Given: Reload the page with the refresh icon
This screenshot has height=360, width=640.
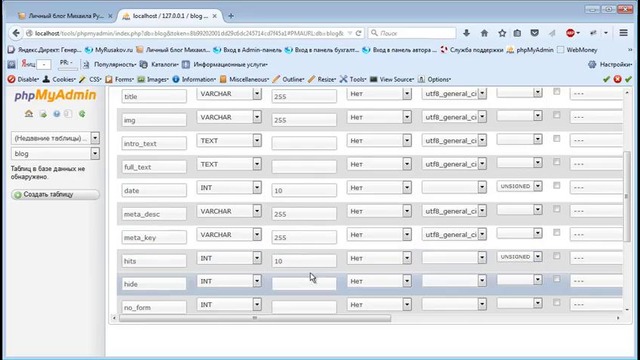Looking at the screenshot, I should (x=358, y=33).
